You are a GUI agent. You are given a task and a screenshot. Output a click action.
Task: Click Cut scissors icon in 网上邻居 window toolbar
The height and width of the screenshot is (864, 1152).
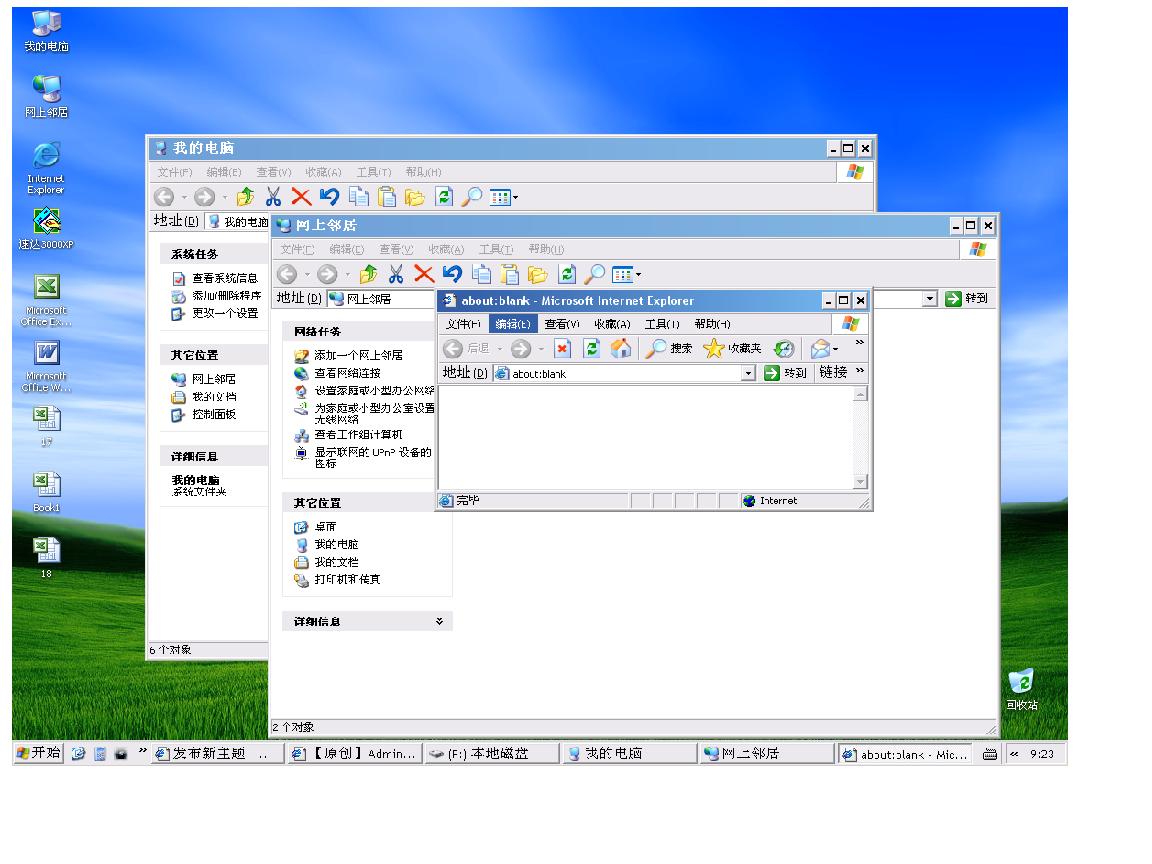(x=396, y=274)
